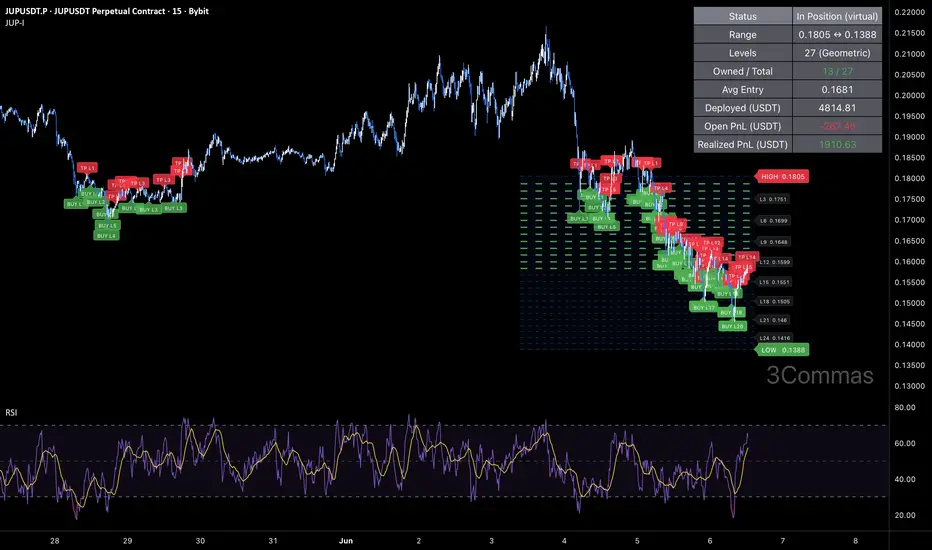This screenshot has width=932, height=550.
Task: Click the 0.22000 price axis label
Action: coord(909,12)
